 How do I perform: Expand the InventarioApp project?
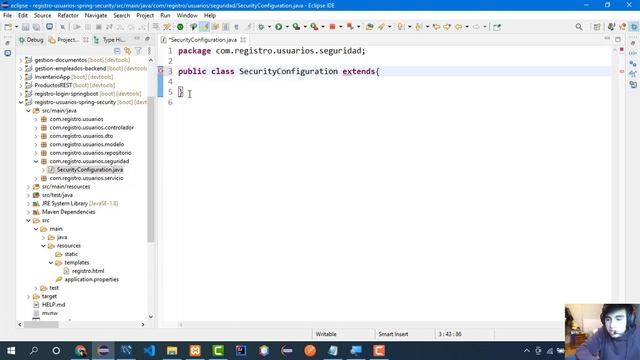click(x=21, y=77)
